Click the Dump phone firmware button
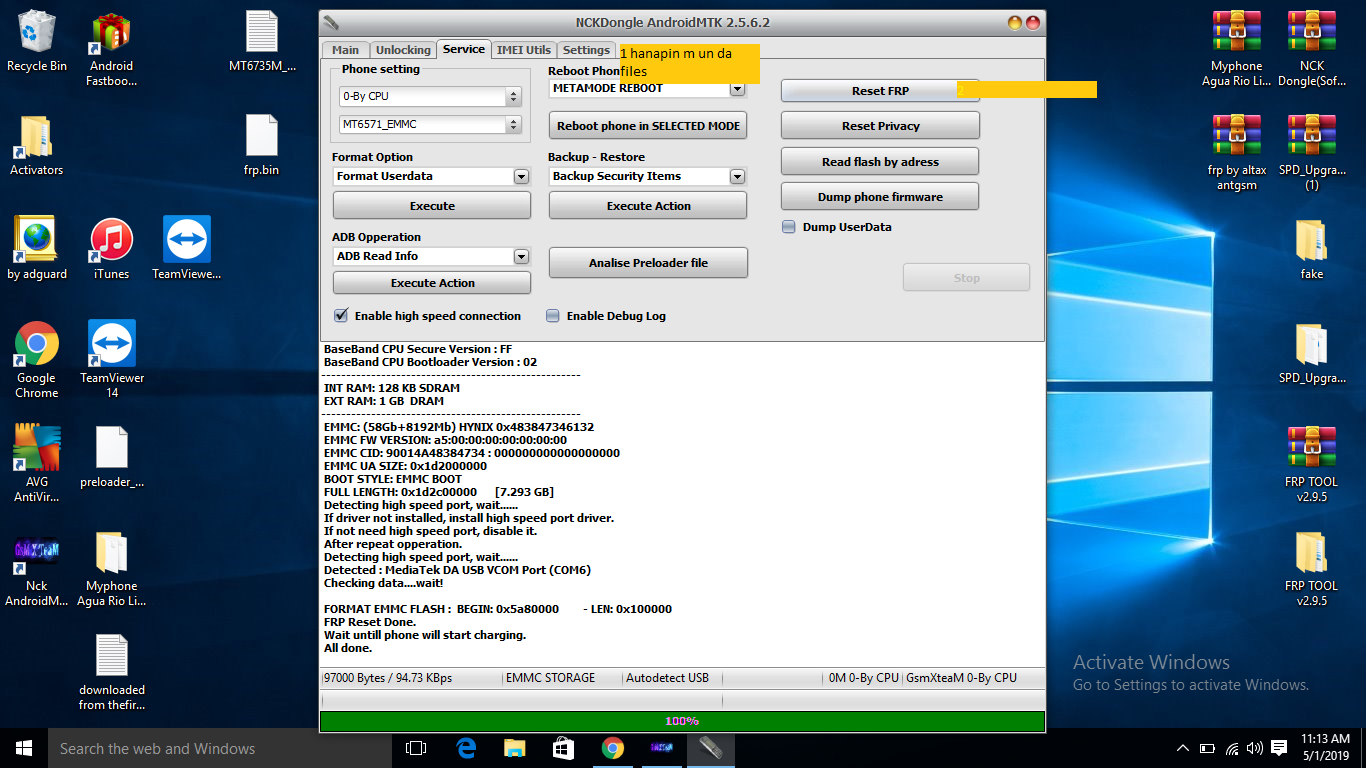Viewport: 1366px width, 768px height. (880, 197)
